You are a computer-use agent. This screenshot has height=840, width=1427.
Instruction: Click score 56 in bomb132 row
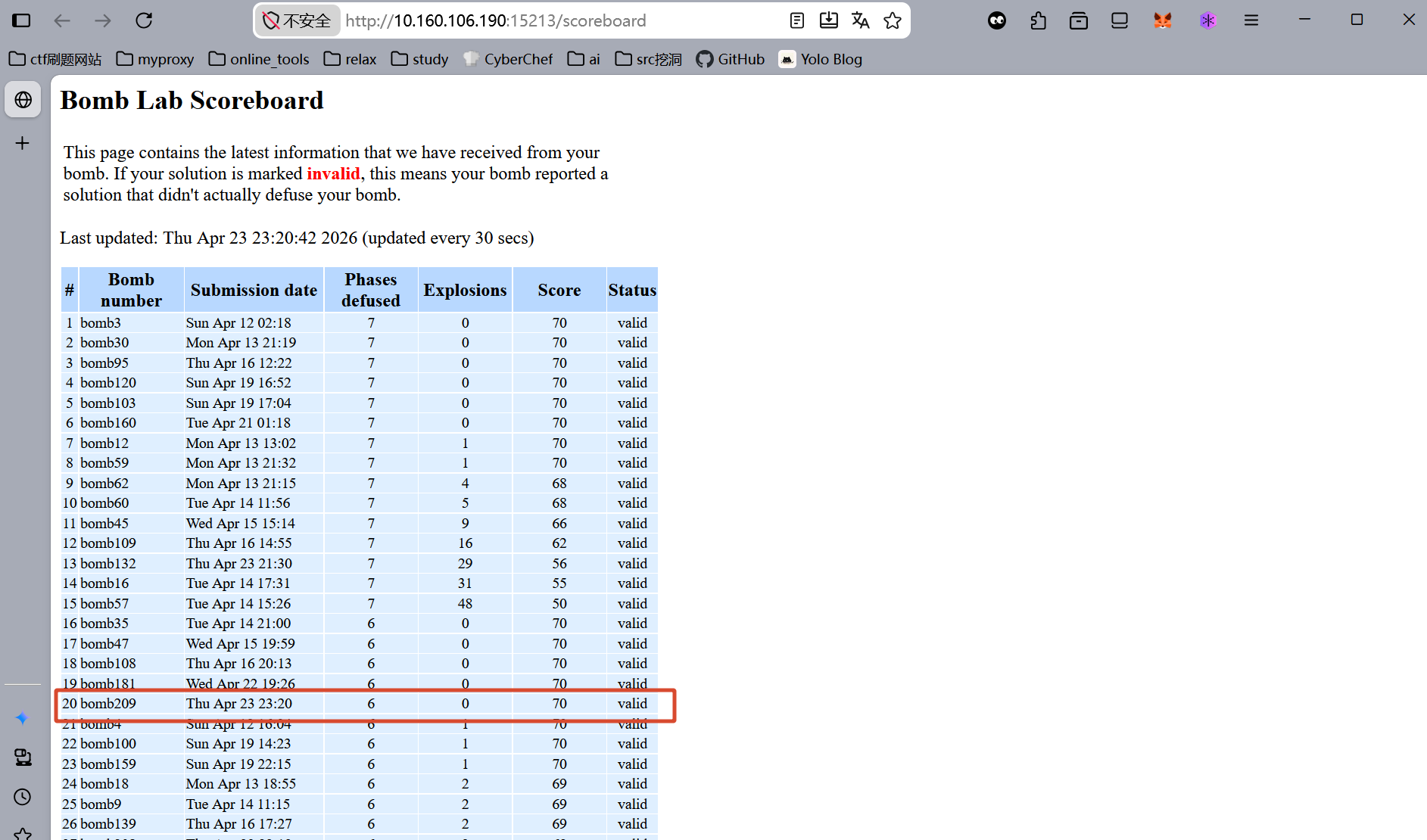[559, 564]
